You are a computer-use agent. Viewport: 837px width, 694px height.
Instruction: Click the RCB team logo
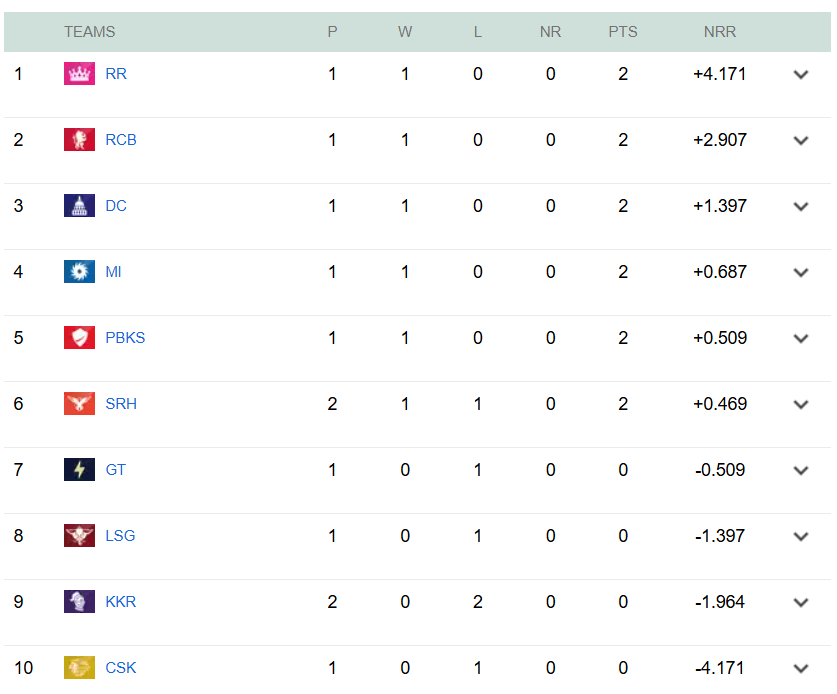click(80, 139)
